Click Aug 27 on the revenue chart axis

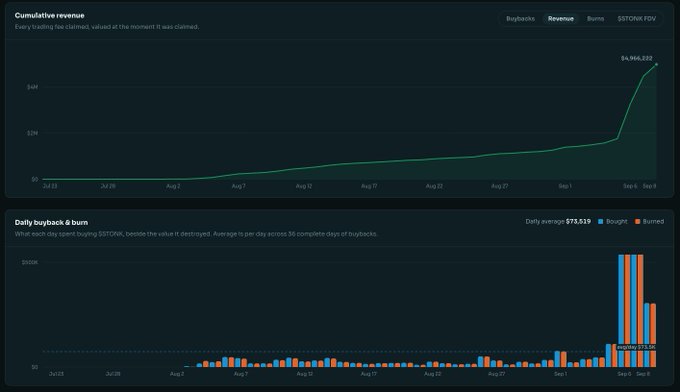pyautogui.click(x=500, y=186)
